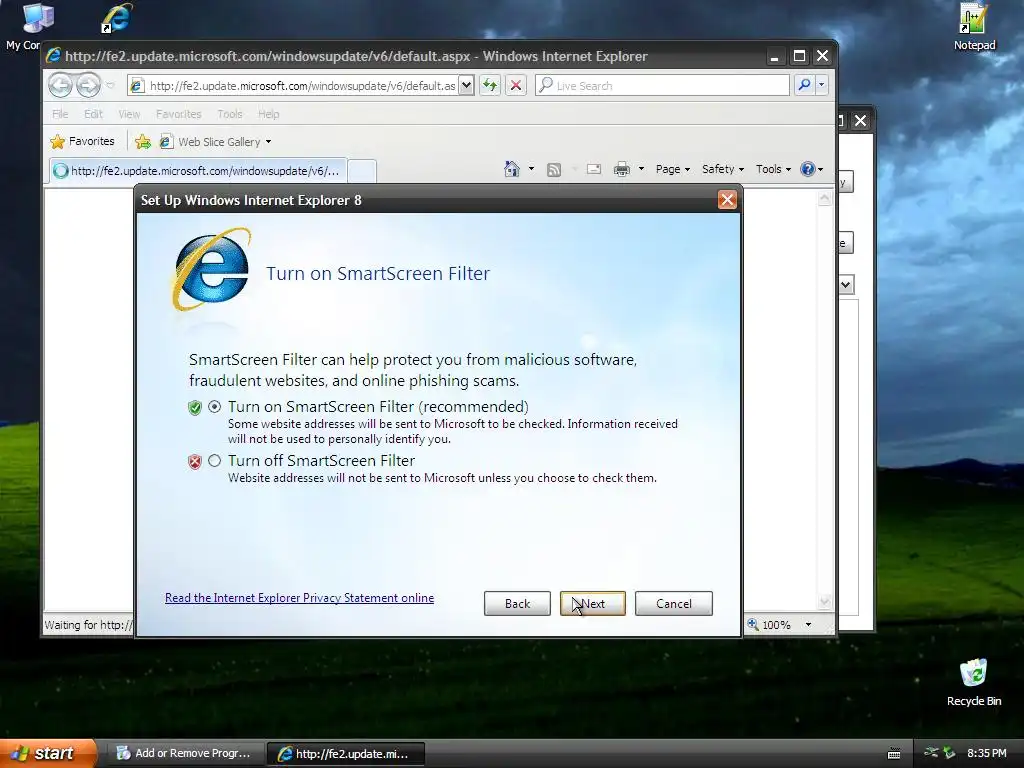Open the zoom level 100% control
Viewport: 1024px width, 768px height.
769,625
